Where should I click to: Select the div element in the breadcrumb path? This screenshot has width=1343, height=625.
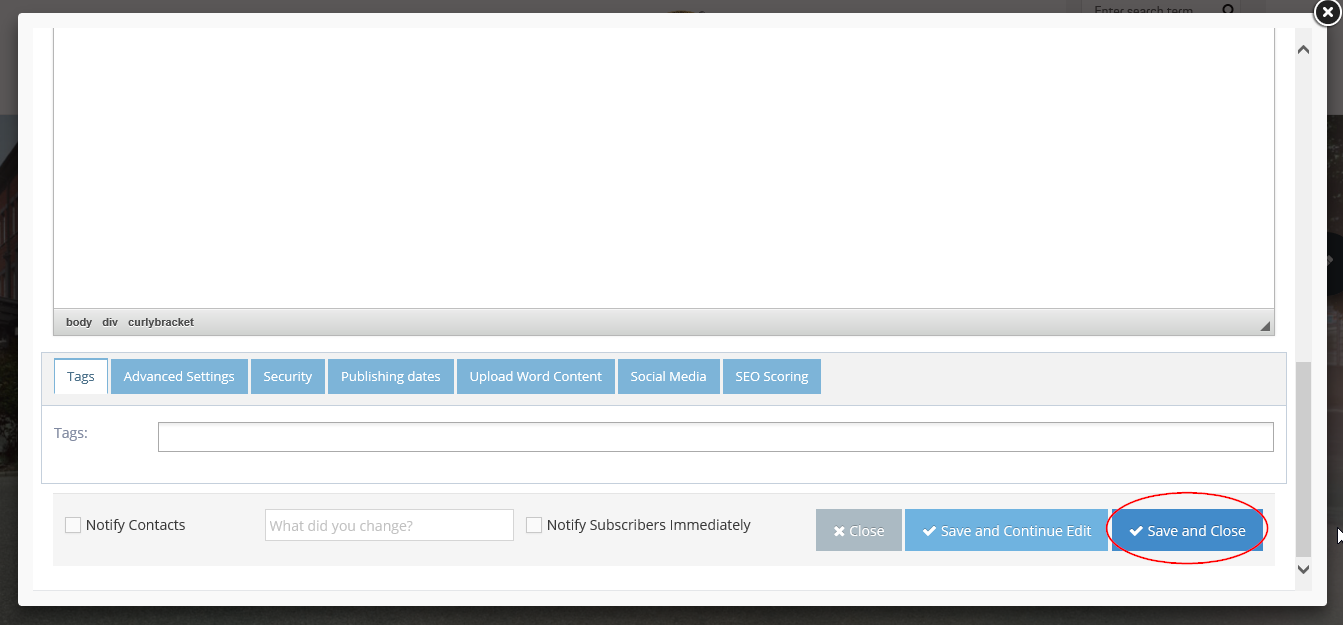109,322
